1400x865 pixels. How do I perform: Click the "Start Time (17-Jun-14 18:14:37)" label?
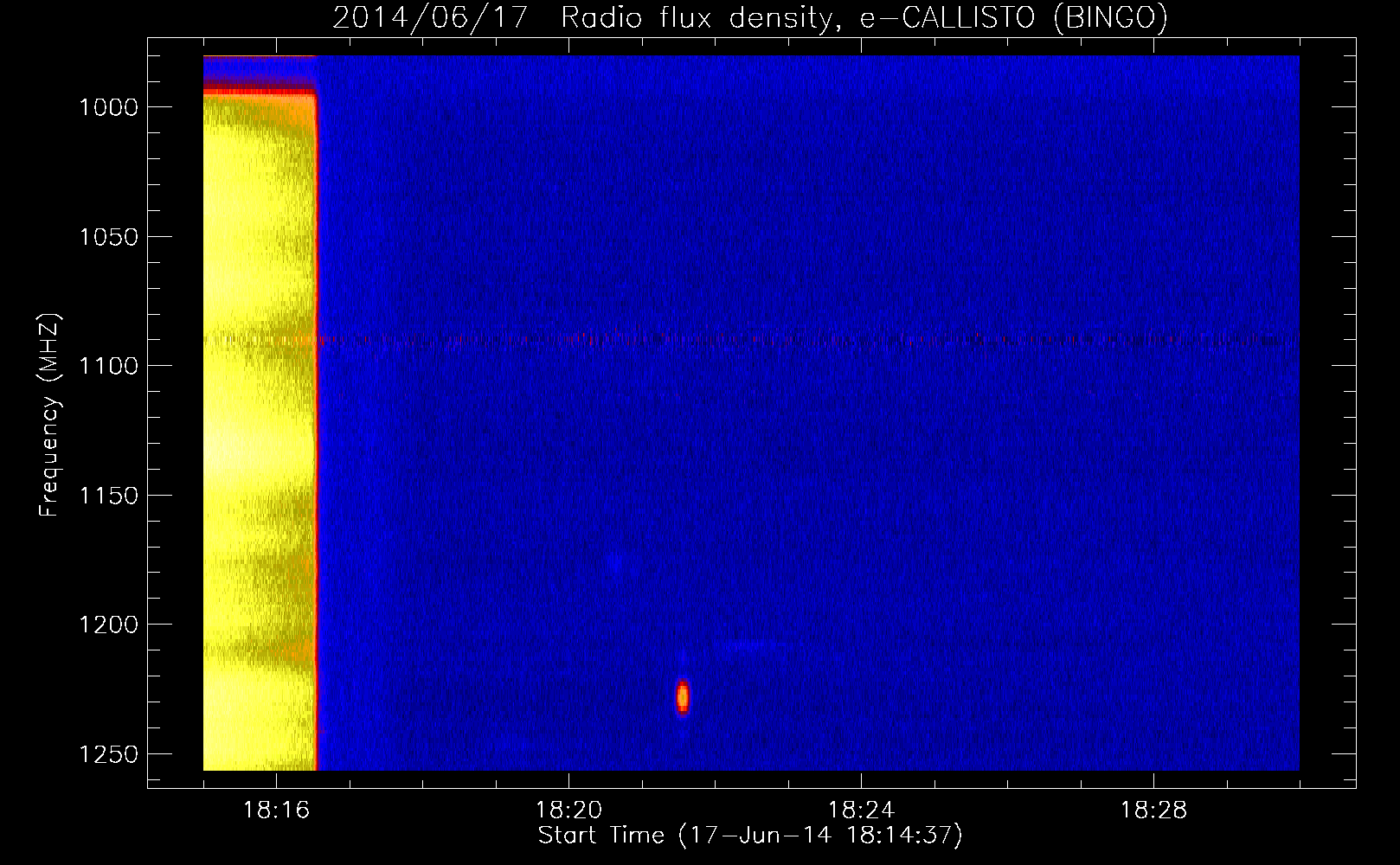point(750,836)
